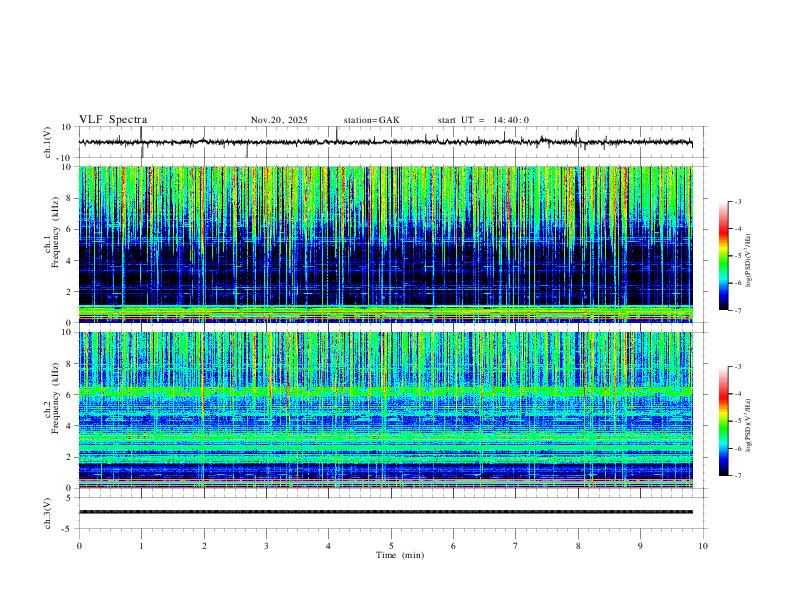Click the "-4" tick on ch.2 colorbar

point(737,393)
